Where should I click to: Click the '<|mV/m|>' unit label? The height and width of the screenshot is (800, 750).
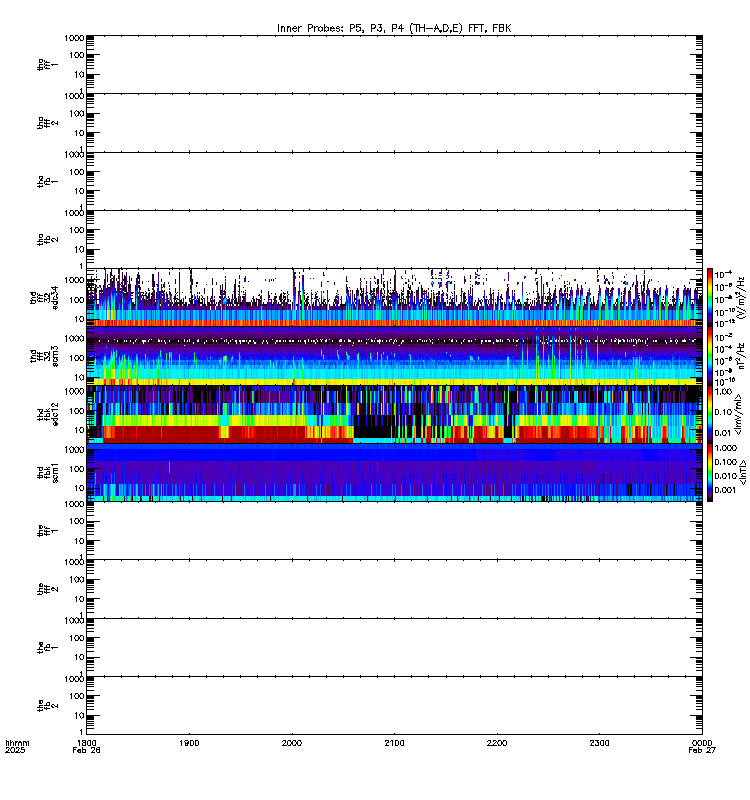click(x=738, y=414)
